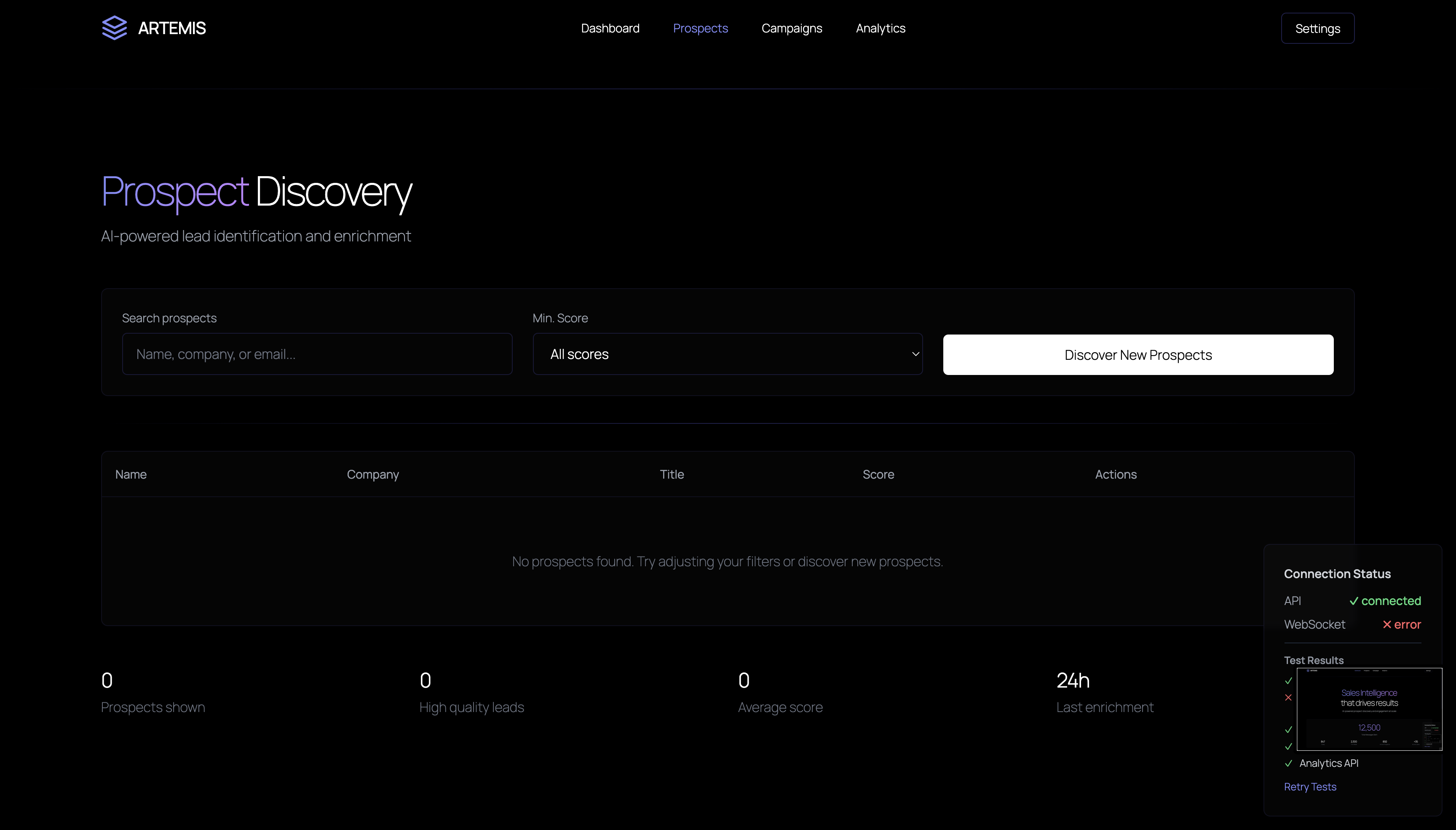The image size is (1456, 830).
Task: Click the red X beside WebSocket error
Action: coord(1386,624)
